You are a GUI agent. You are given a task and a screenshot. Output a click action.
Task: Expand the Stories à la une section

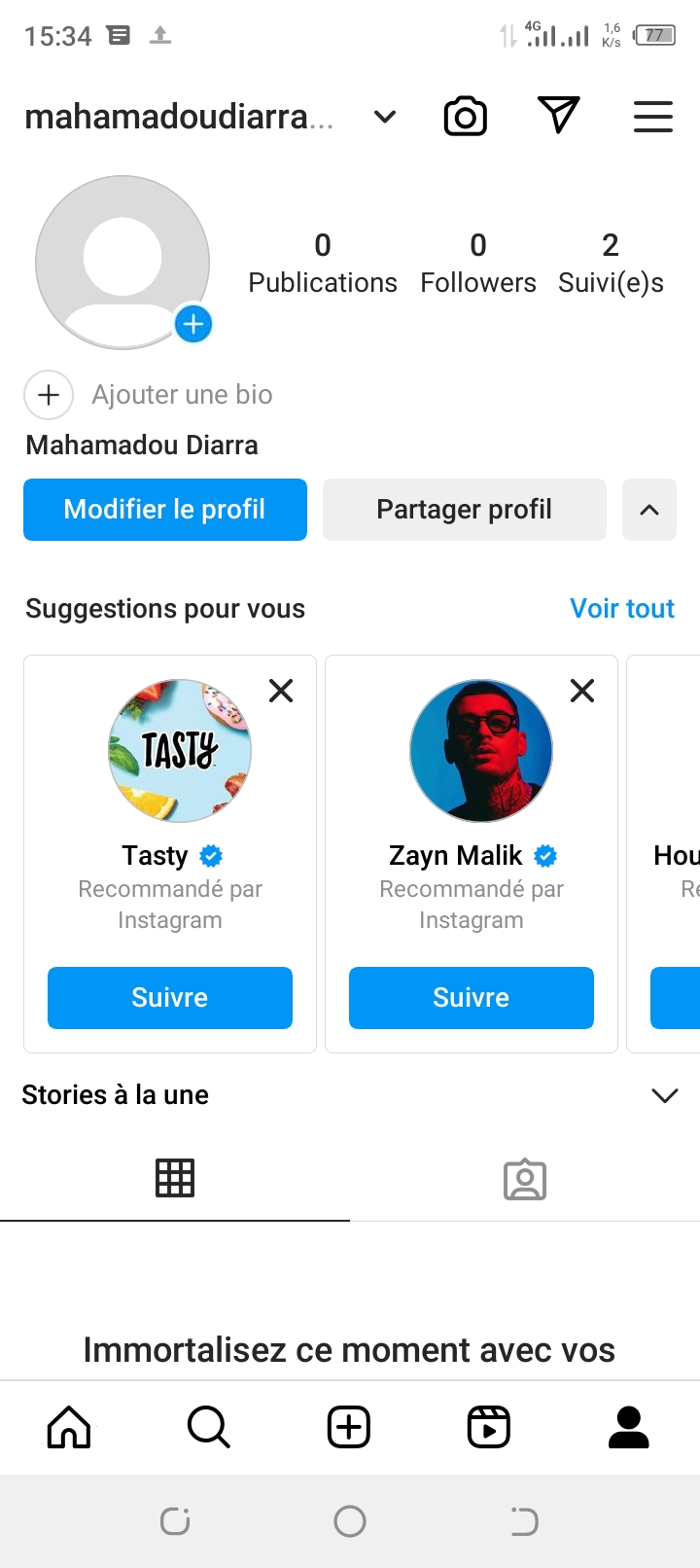[x=665, y=1095]
